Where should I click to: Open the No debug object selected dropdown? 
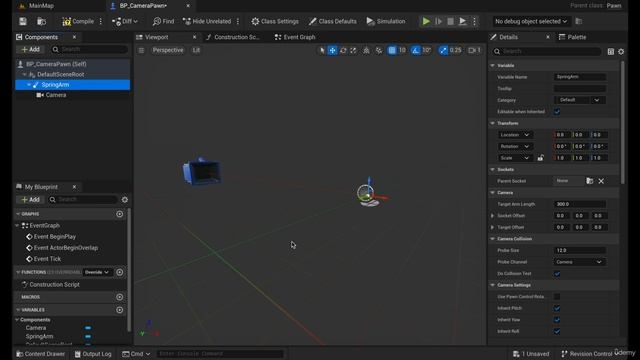coord(531,21)
